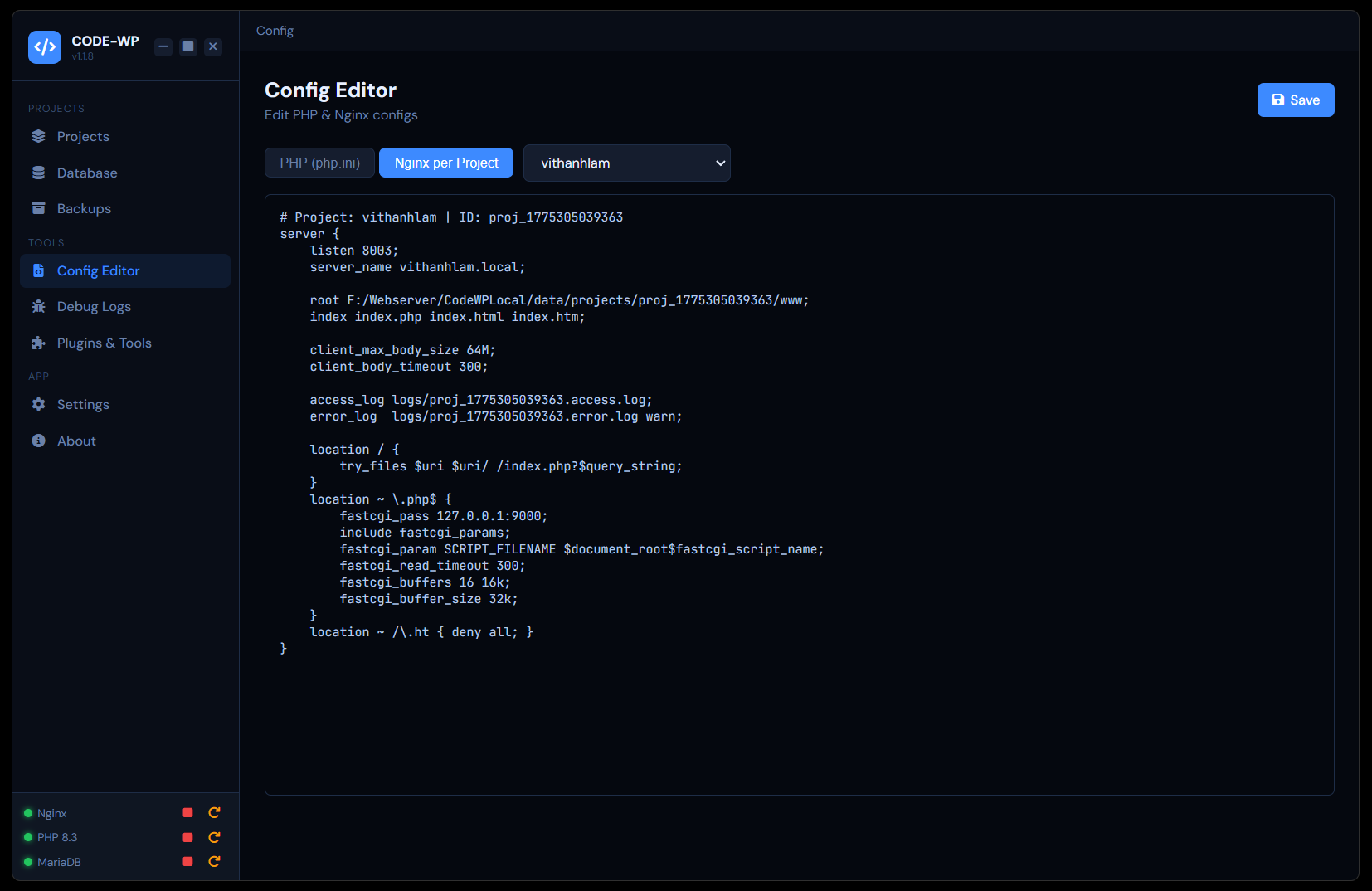Viewport: 1372px width, 891px height.
Task: Open Plugins & Tools
Action: click(x=104, y=343)
